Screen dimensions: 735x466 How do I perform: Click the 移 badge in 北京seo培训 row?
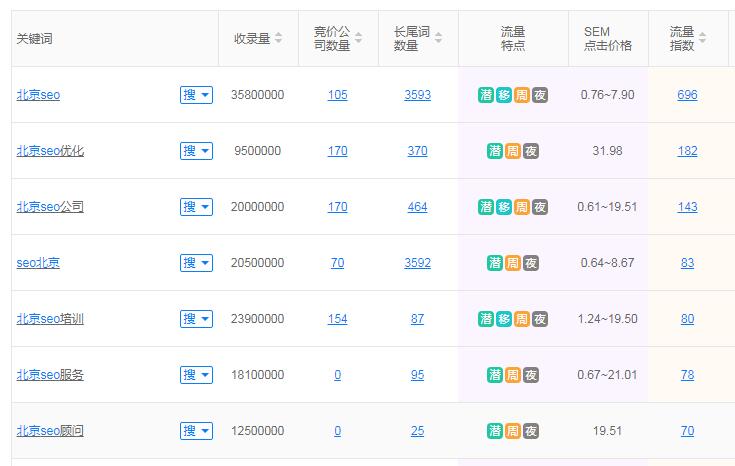[504, 319]
